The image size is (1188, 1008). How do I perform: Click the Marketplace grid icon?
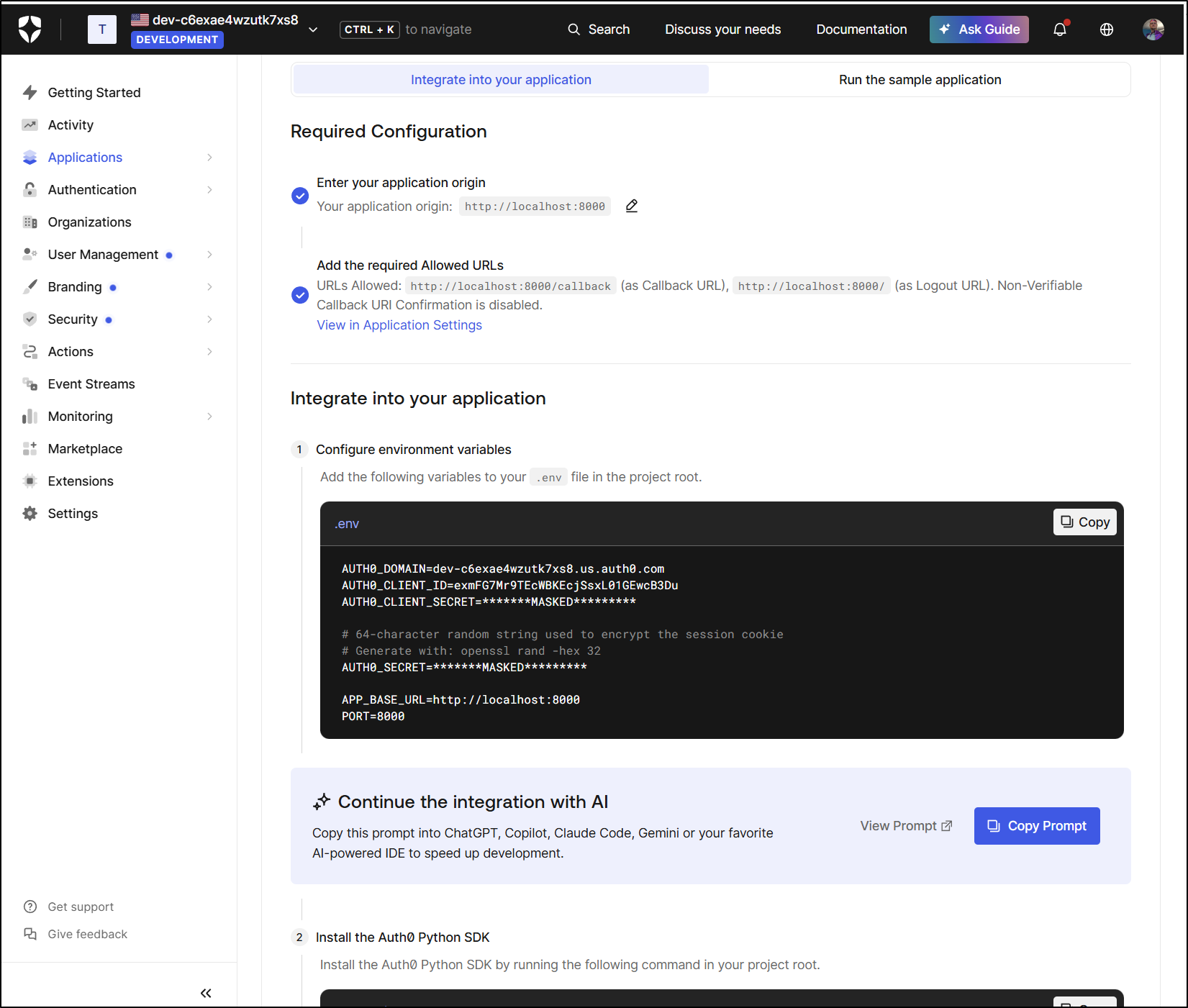(30, 449)
